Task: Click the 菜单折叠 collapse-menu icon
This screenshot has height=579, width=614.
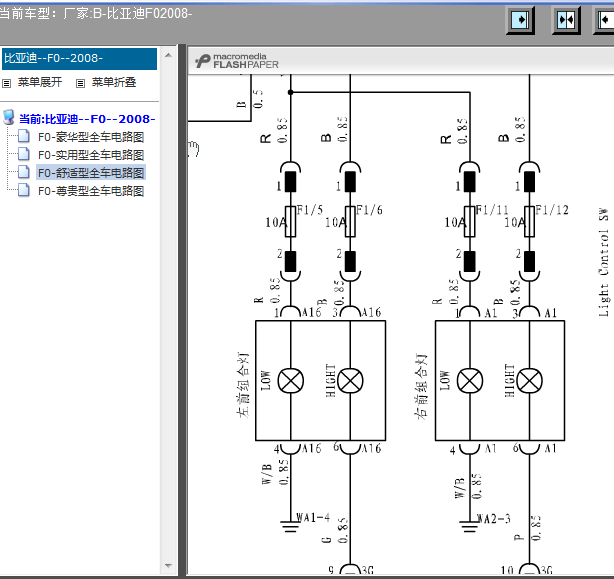Action: [80, 83]
